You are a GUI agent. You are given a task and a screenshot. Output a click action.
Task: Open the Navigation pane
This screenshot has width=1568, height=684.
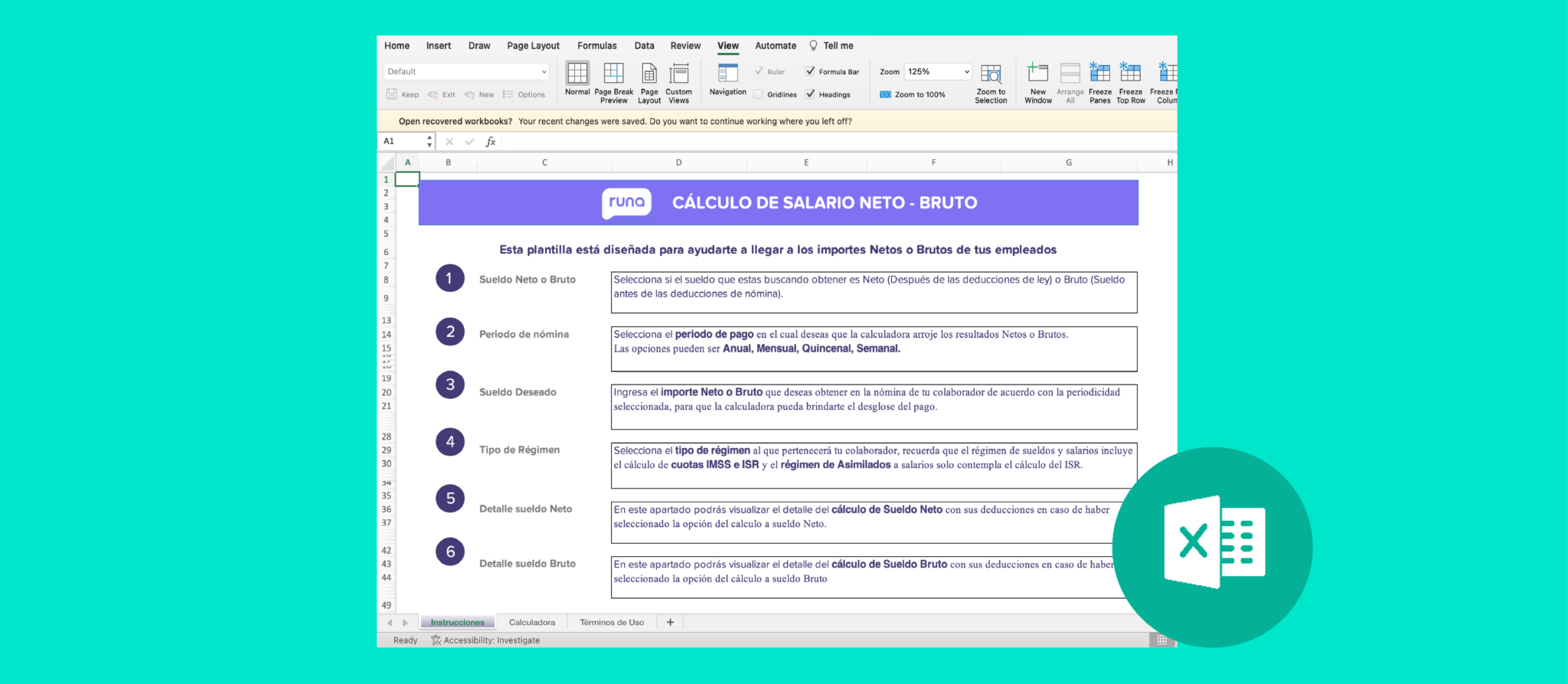pos(727,74)
